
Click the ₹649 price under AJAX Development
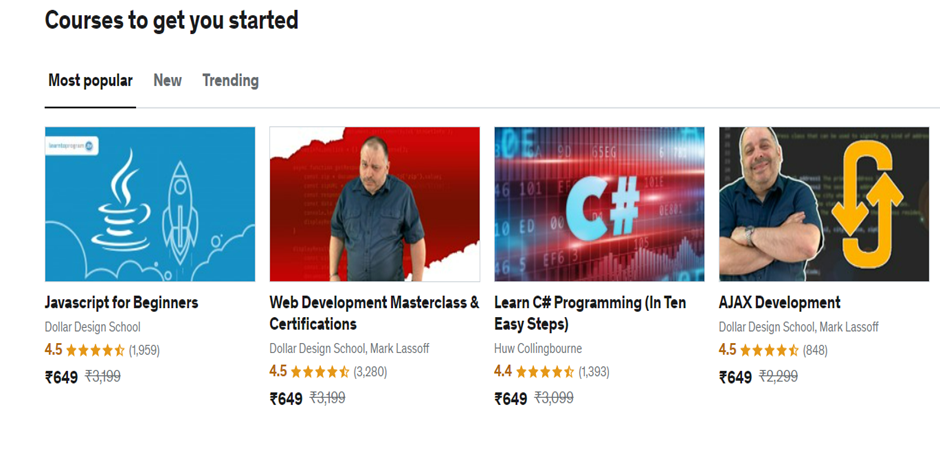pos(735,377)
